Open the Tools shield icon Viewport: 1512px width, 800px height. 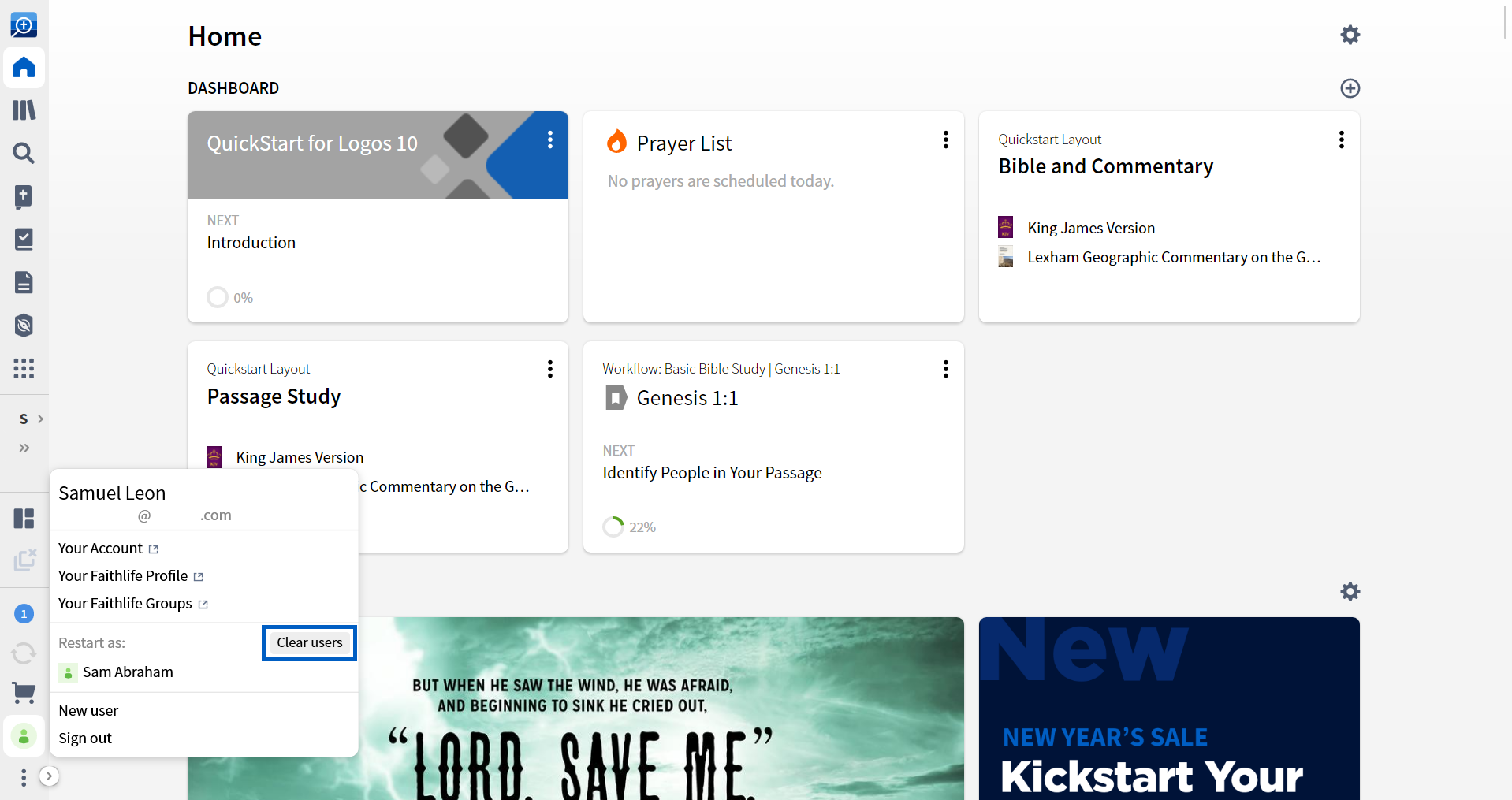(x=24, y=326)
